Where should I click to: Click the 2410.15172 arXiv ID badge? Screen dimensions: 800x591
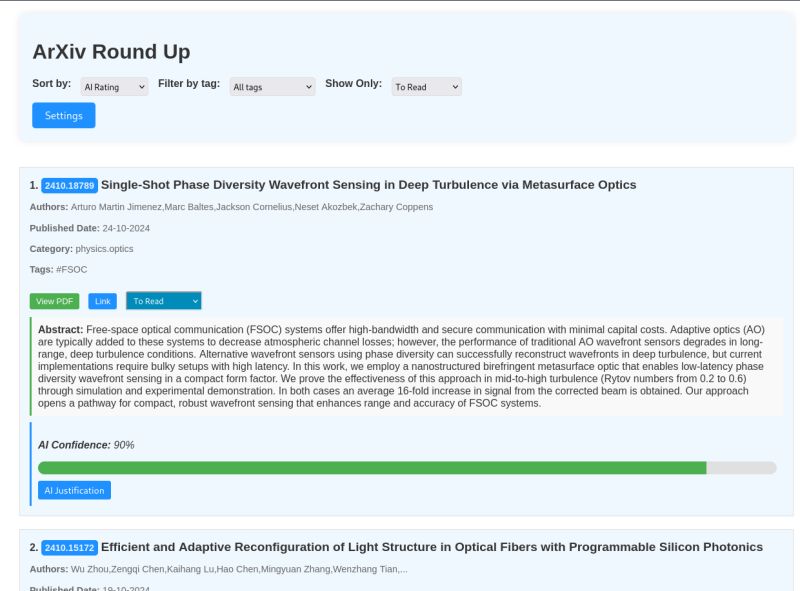69,548
